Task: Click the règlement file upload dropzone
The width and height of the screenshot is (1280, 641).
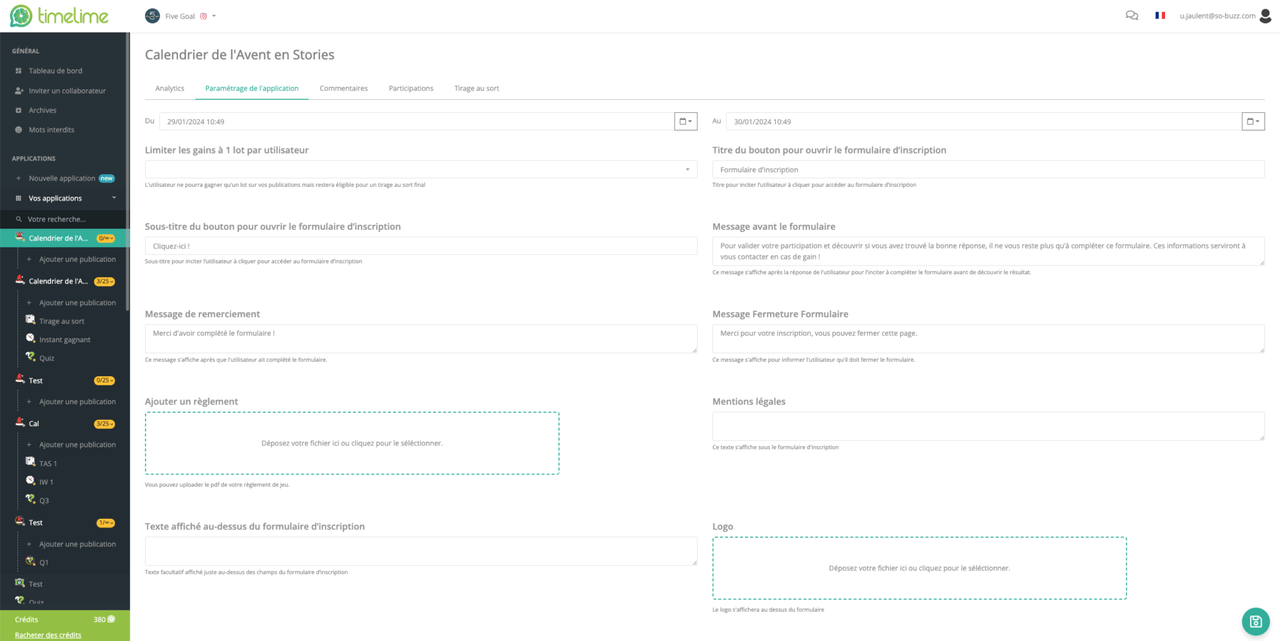Action: pyautogui.click(x=352, y=443)
